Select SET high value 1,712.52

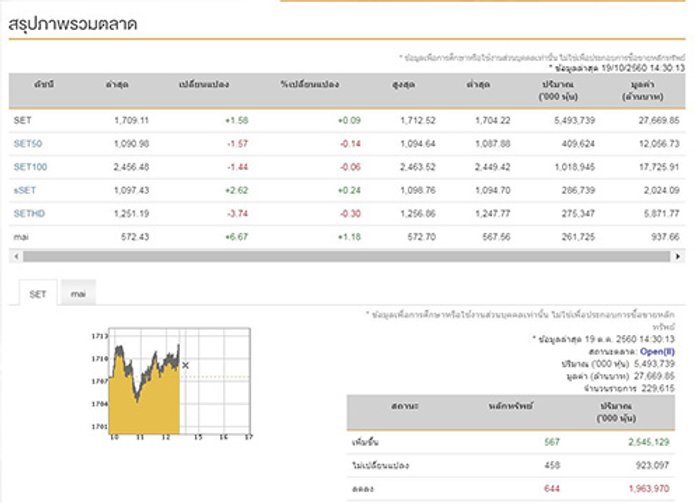418,121
